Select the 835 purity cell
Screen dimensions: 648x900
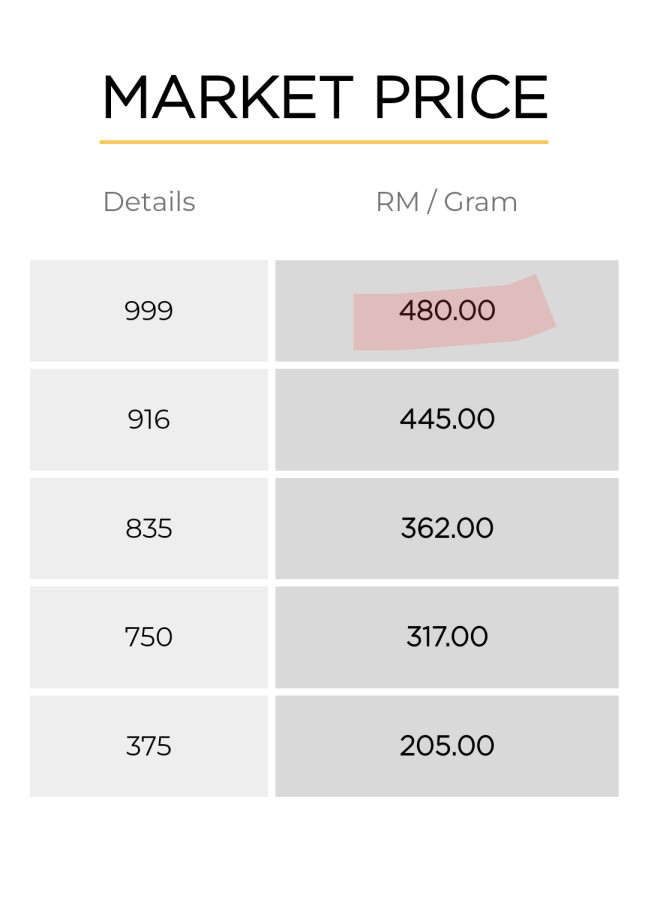point(149,528)
